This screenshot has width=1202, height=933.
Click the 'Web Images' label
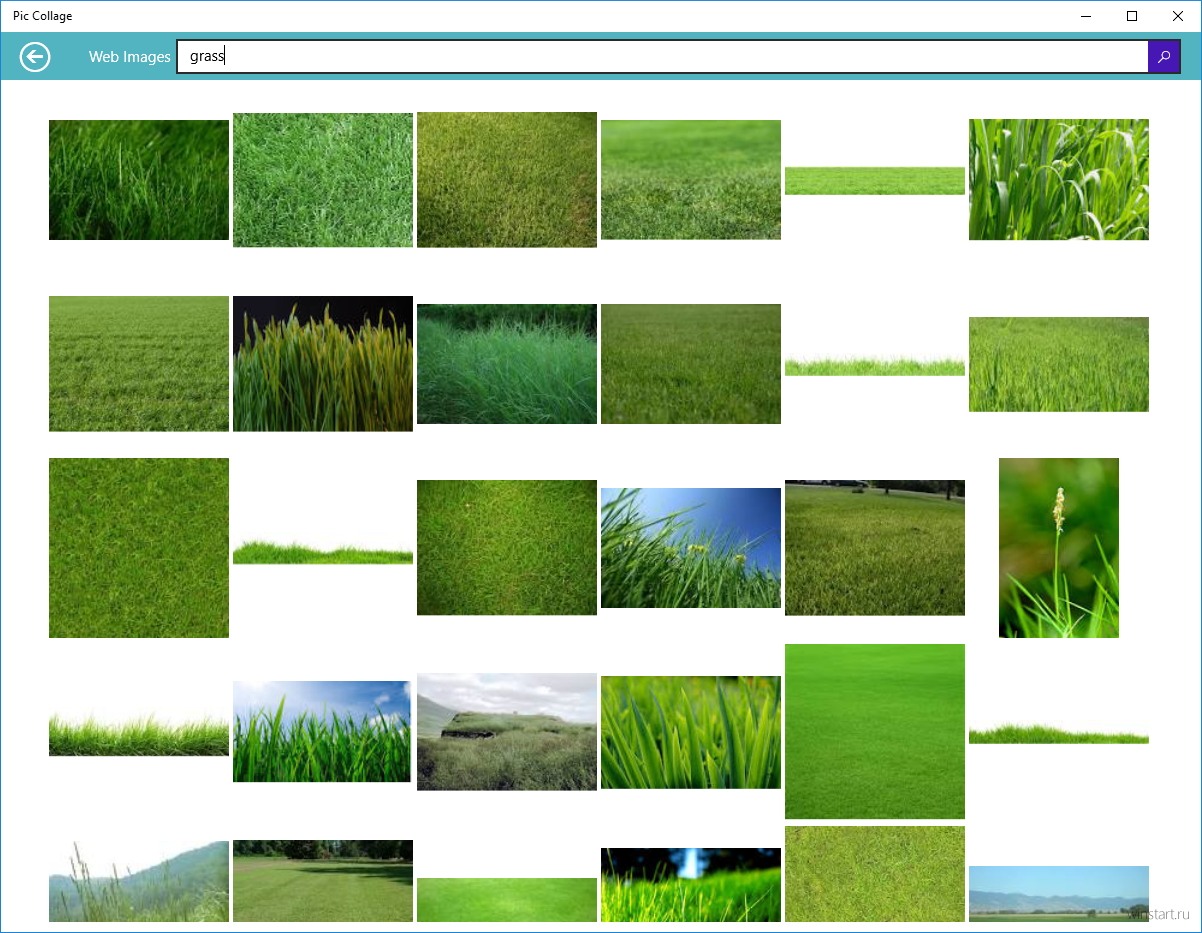point(130,57)
